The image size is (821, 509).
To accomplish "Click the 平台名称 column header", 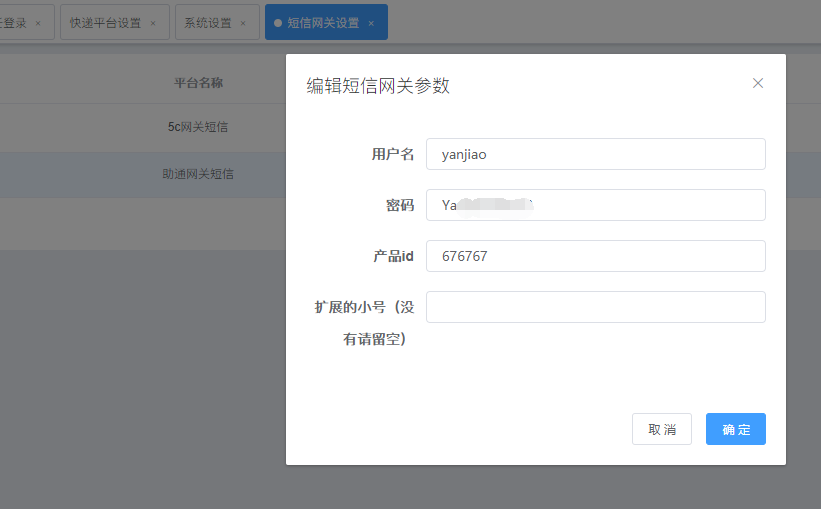I will point(198,83).
